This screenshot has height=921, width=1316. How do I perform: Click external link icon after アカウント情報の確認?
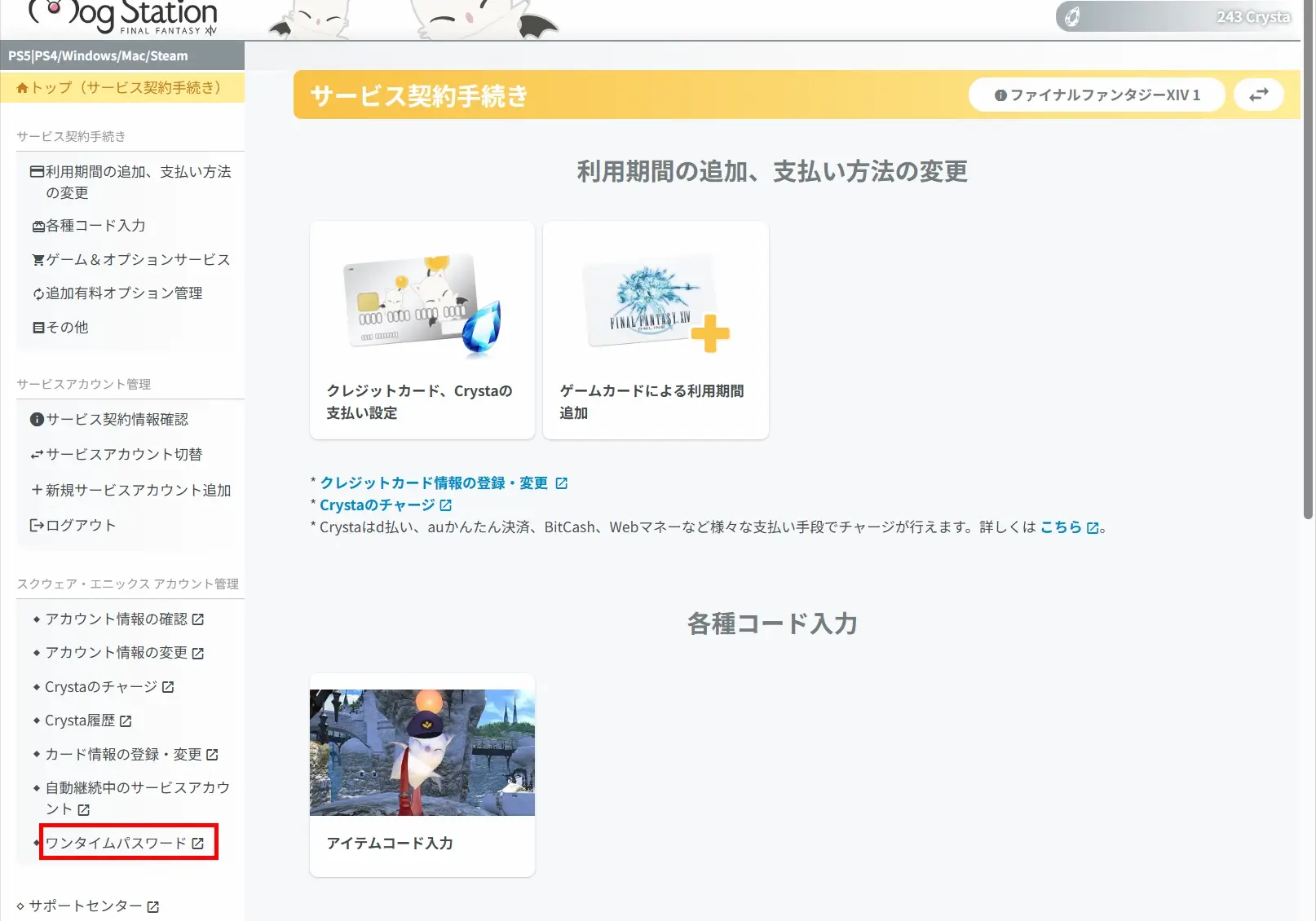(x=198, y=620)
